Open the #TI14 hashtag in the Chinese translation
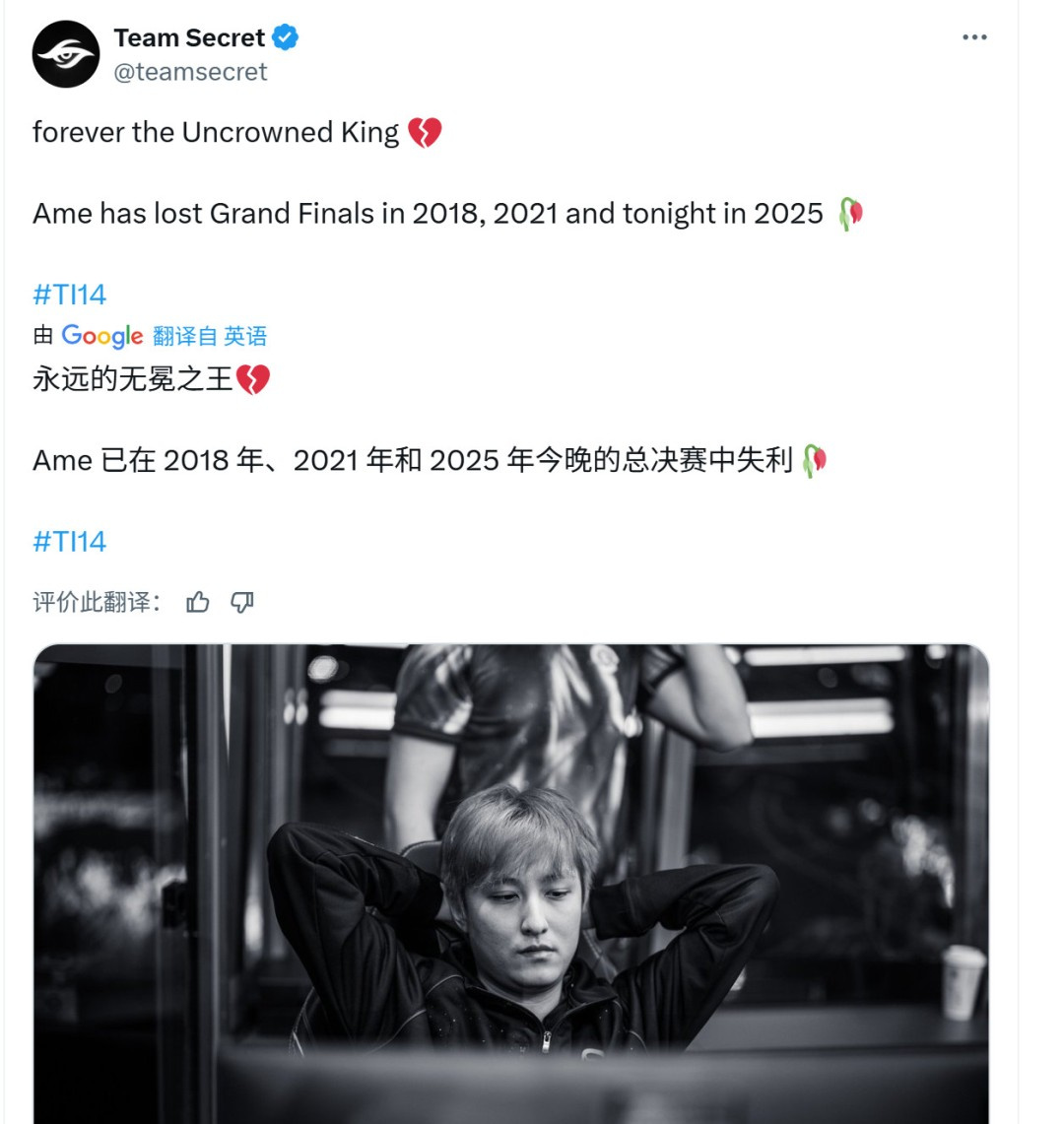Viewport: 1064px width, 1124px height. click(x=68, y=541)
